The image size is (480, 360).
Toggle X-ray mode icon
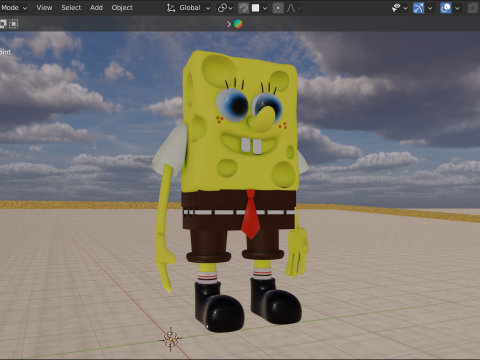[x=473, y=8]
